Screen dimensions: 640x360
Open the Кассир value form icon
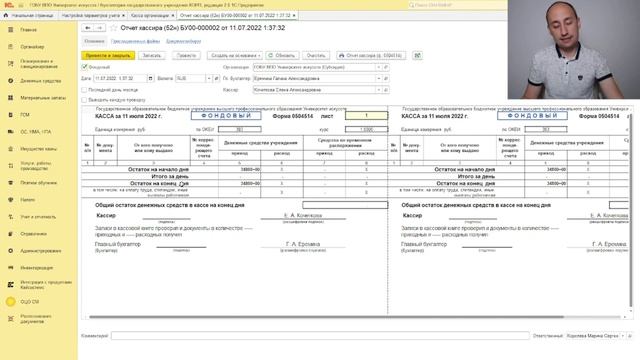pos(386,90)
